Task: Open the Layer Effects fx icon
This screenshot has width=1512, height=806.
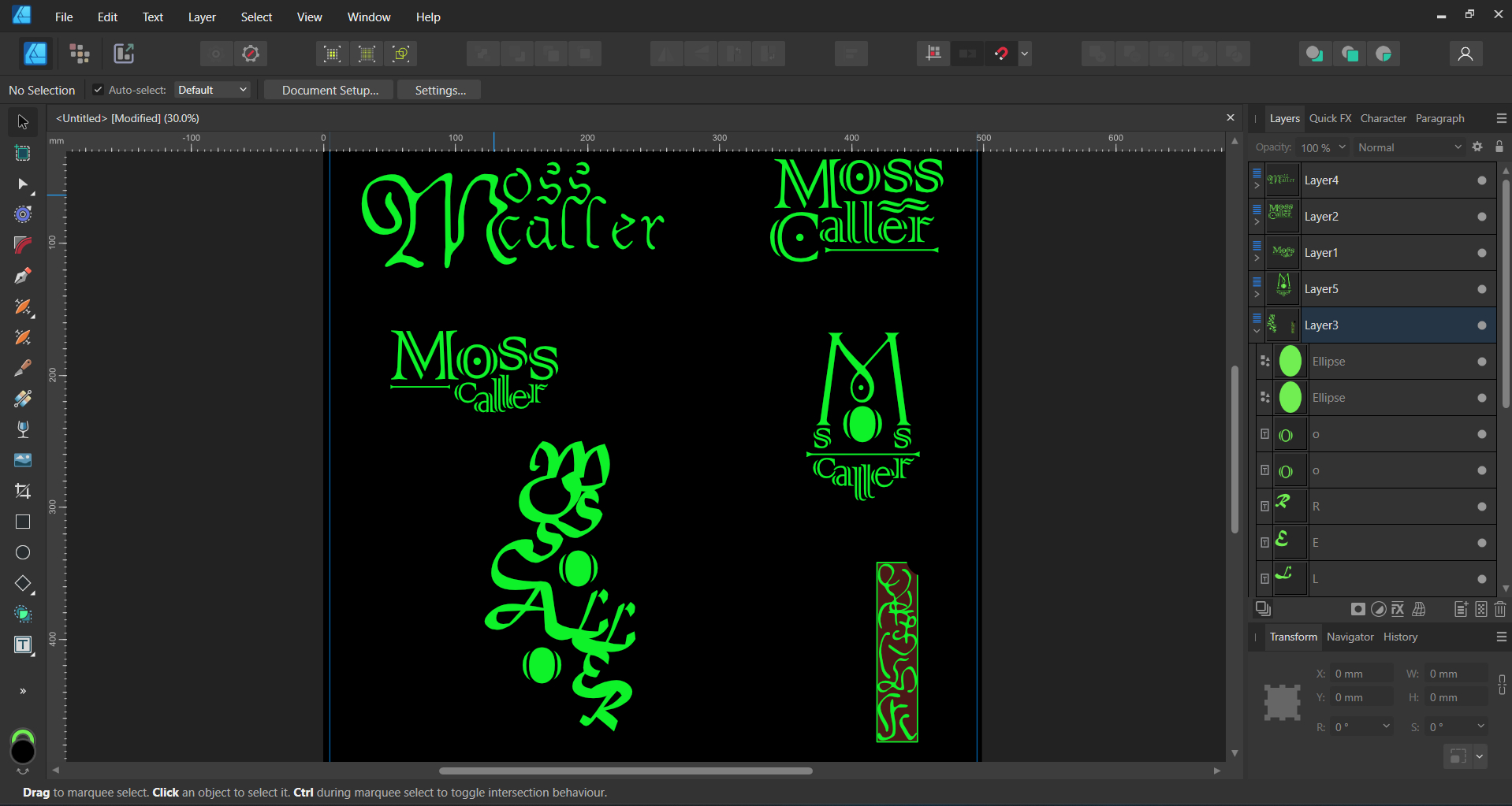Action: (1398, 609)
